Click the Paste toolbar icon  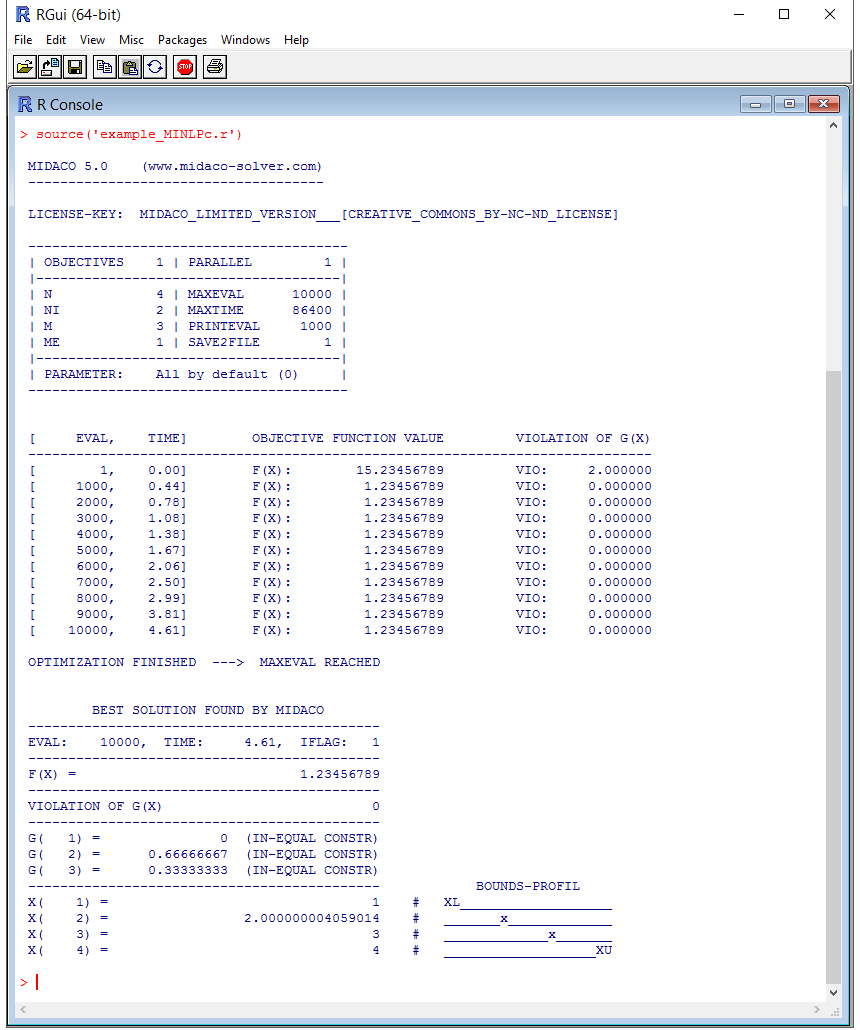pyautogui.click(x=130, y=67)
